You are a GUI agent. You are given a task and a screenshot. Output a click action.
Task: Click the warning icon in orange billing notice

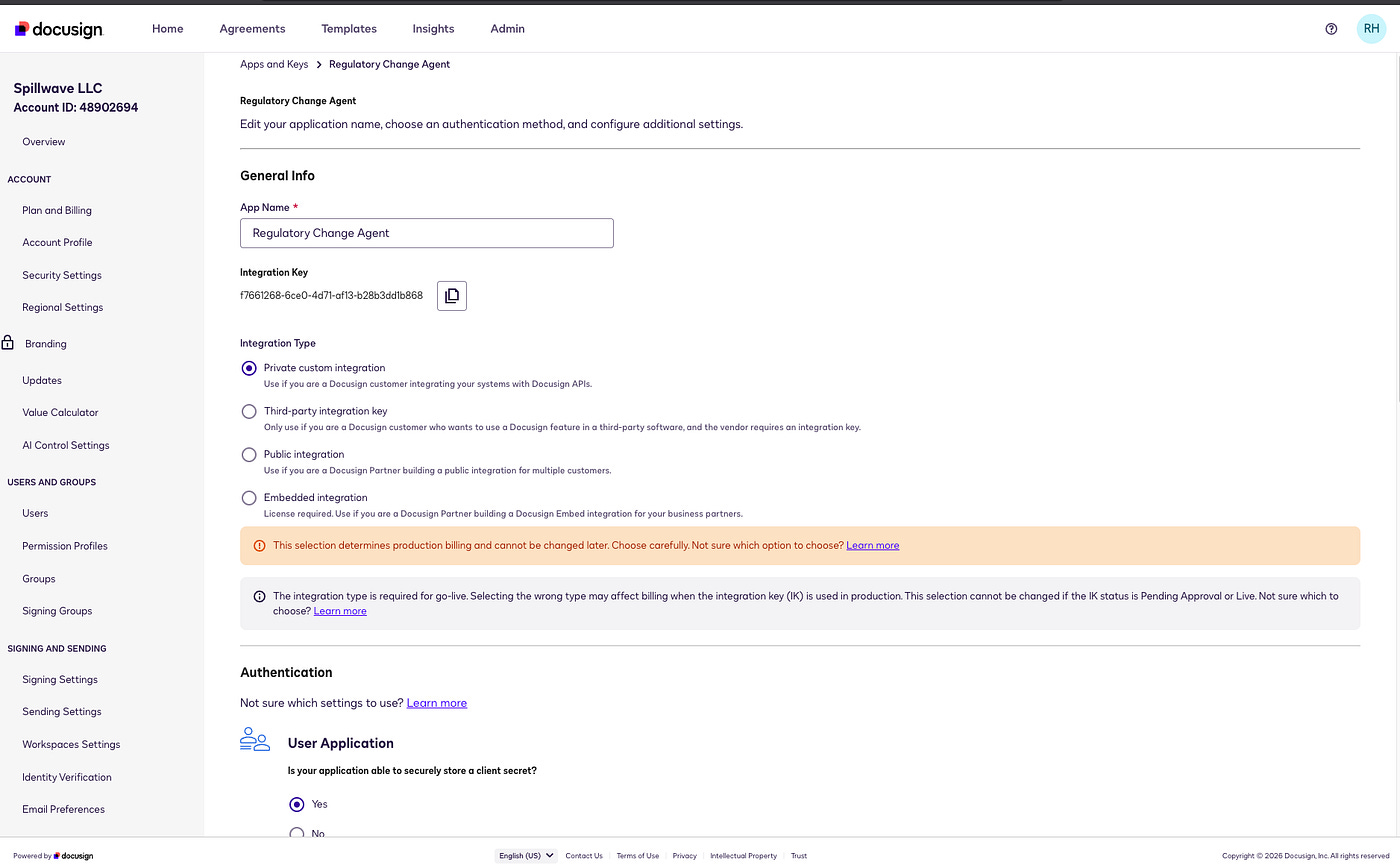coord(260,546)
